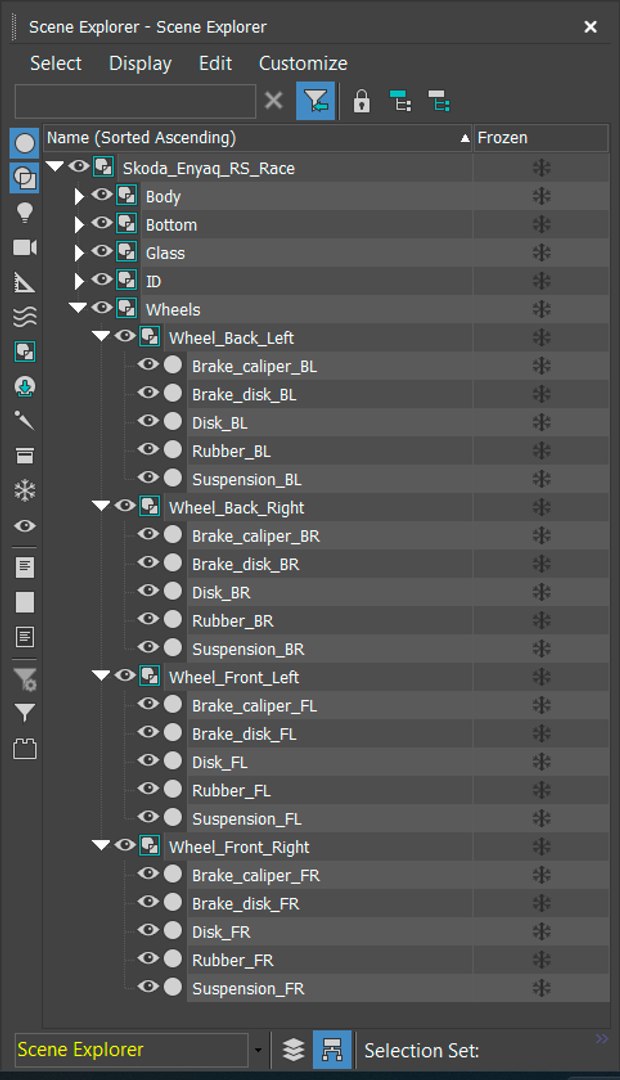
Task: Expand the Body group
Action: pos(79,196)
